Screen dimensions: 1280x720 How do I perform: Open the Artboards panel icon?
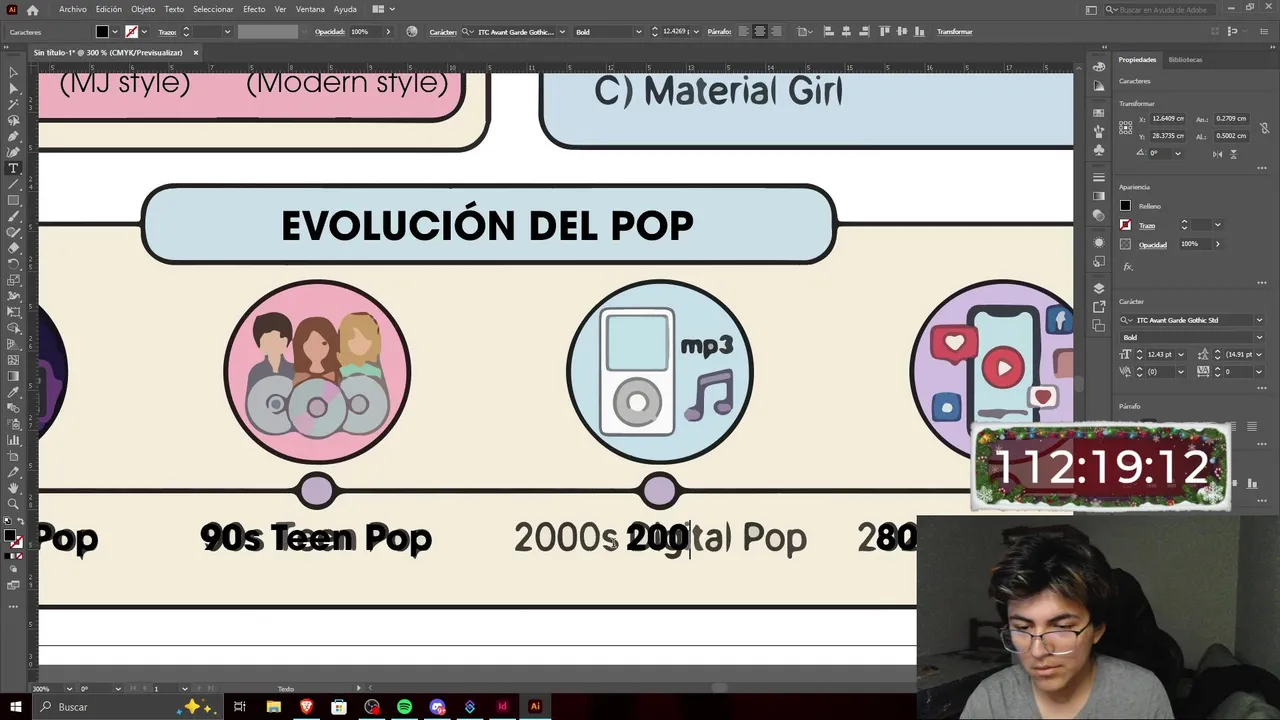coord(1099,325)
